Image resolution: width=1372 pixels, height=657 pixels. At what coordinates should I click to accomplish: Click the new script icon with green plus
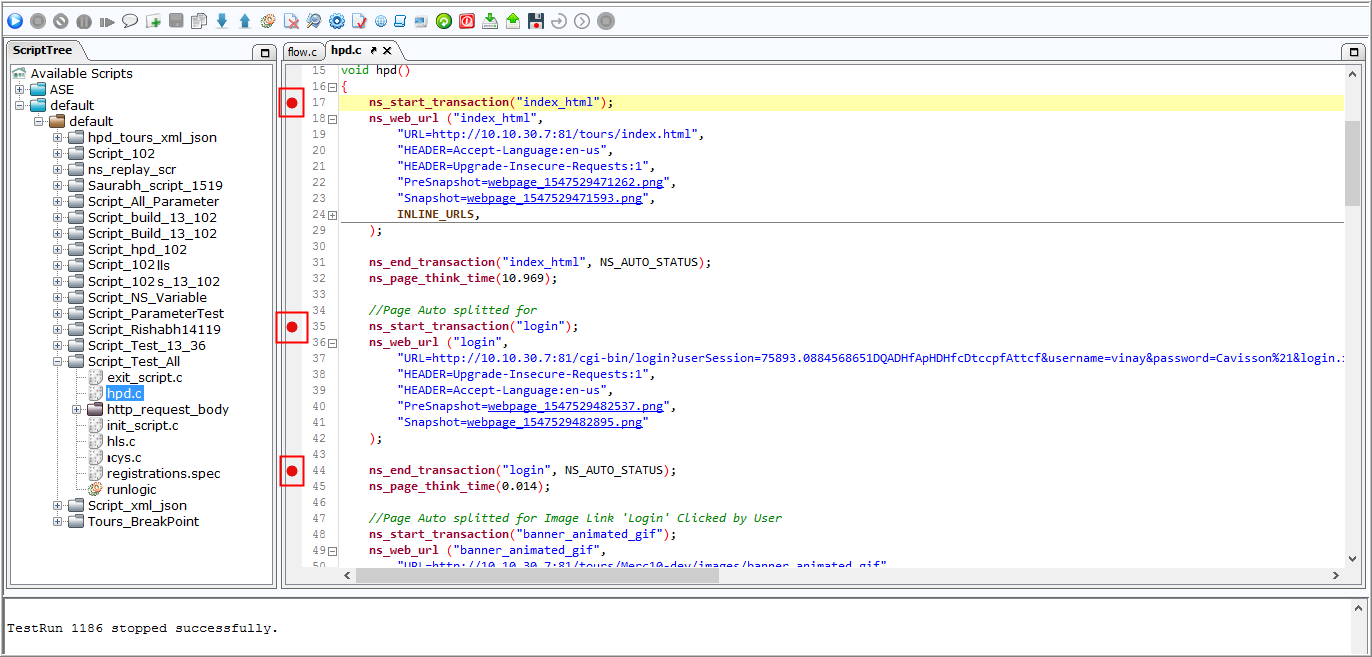153,21
